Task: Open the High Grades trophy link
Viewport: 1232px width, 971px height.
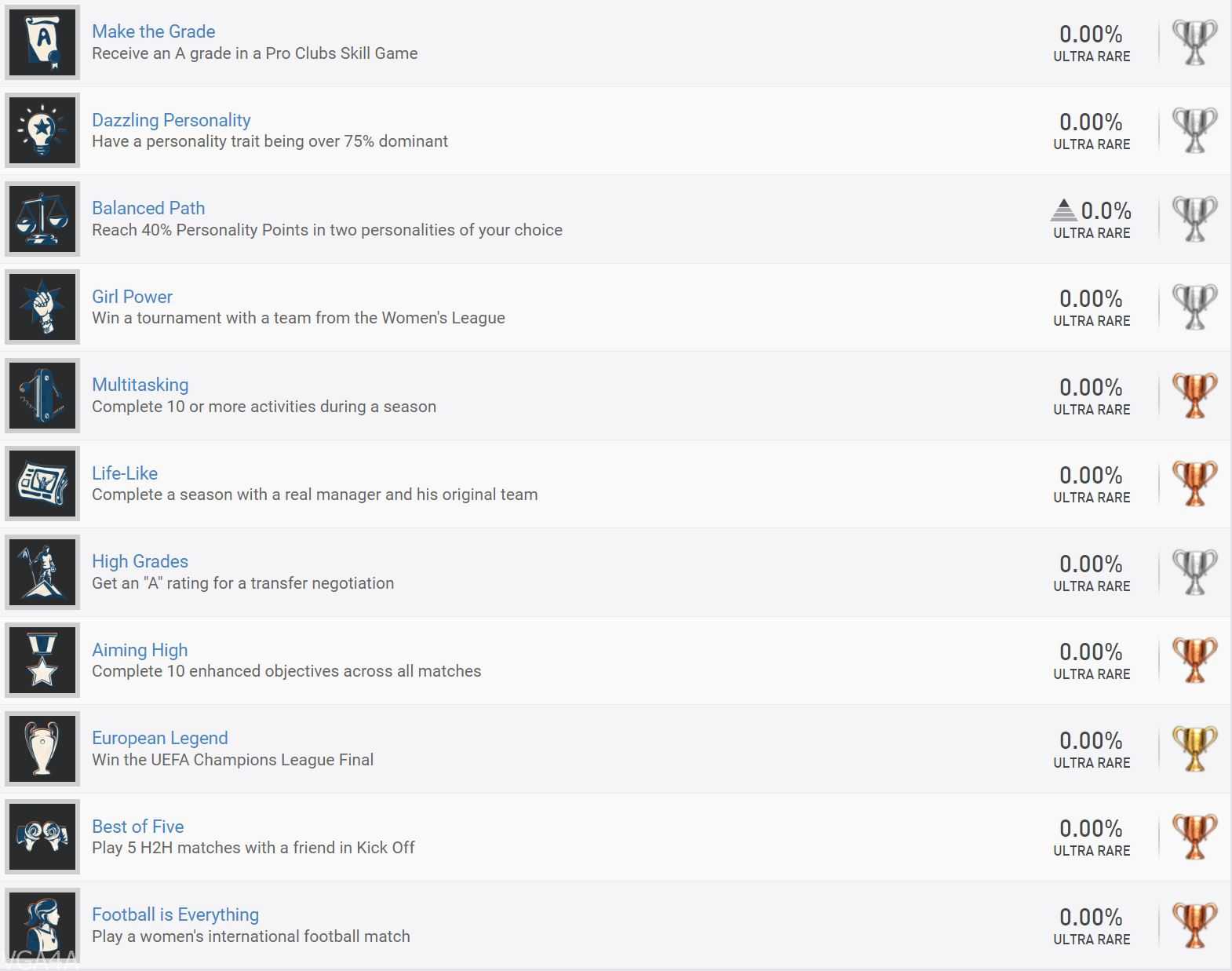Action: click(x=140, y=561)
